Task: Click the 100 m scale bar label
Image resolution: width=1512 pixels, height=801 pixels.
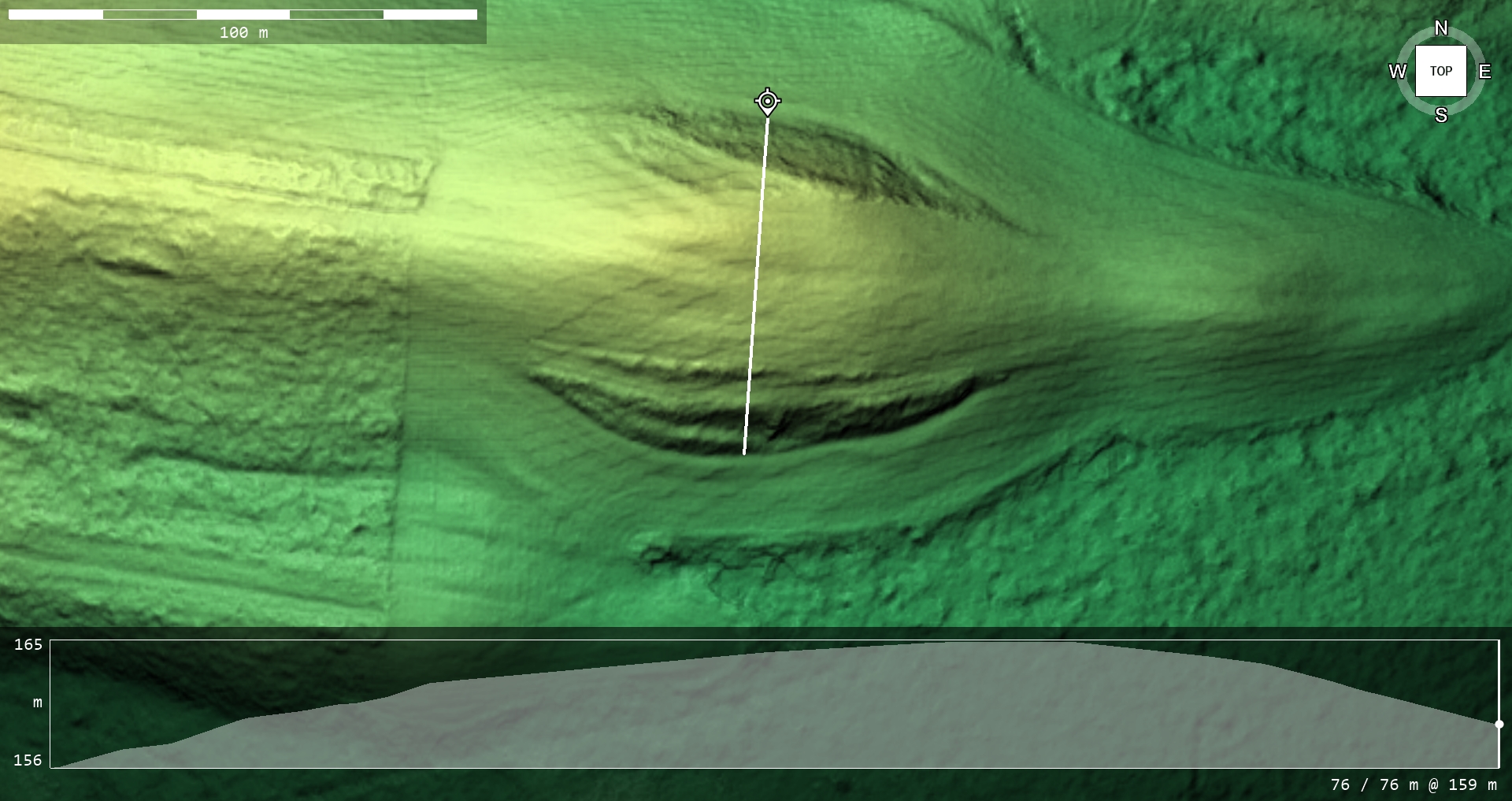Action: pos(243,32)
